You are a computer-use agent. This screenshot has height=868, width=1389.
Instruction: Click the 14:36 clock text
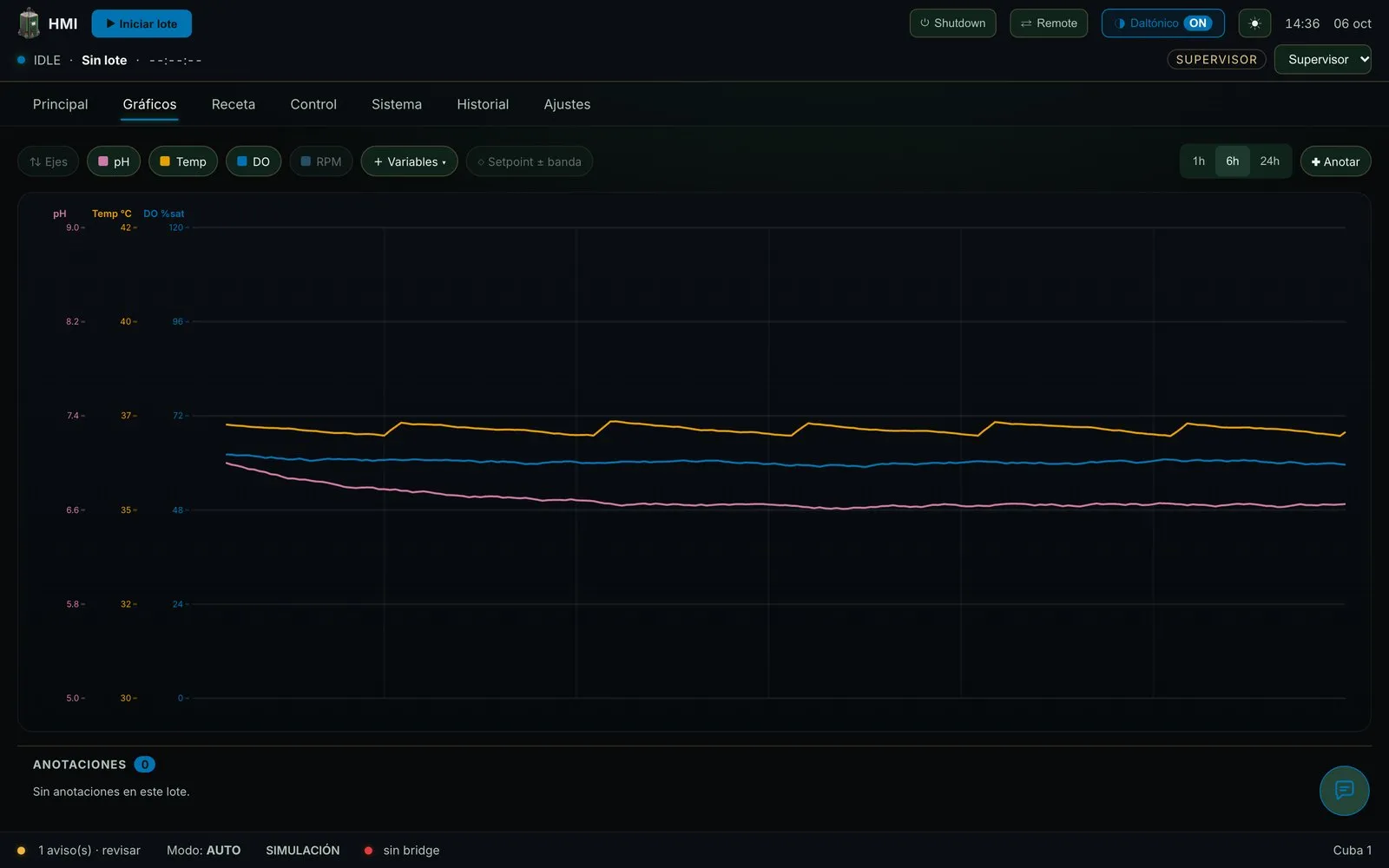(x=1302, y=23)
